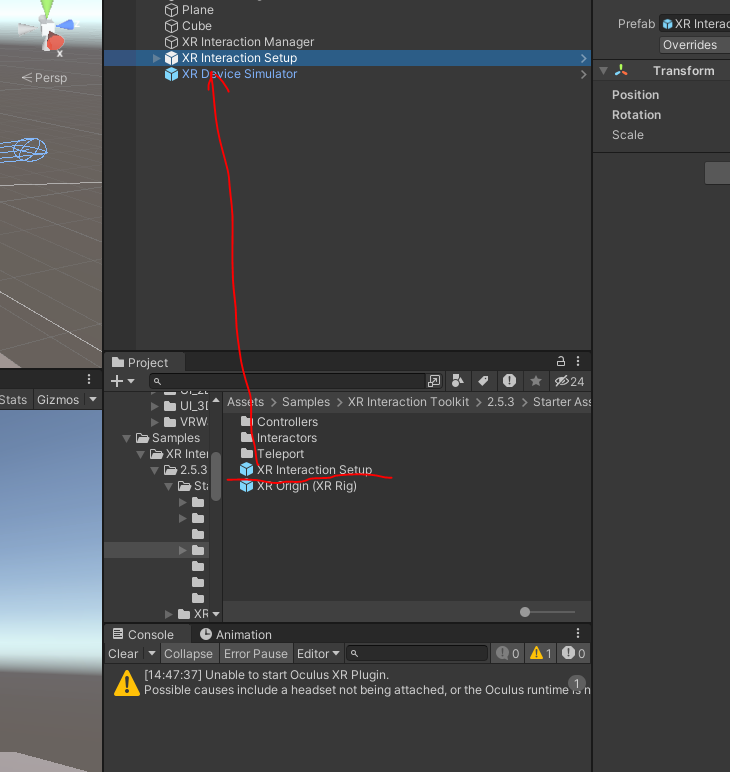Viewport: 730px width, 772px height.
Task: Switch to the Console tab
Action: 143,635
